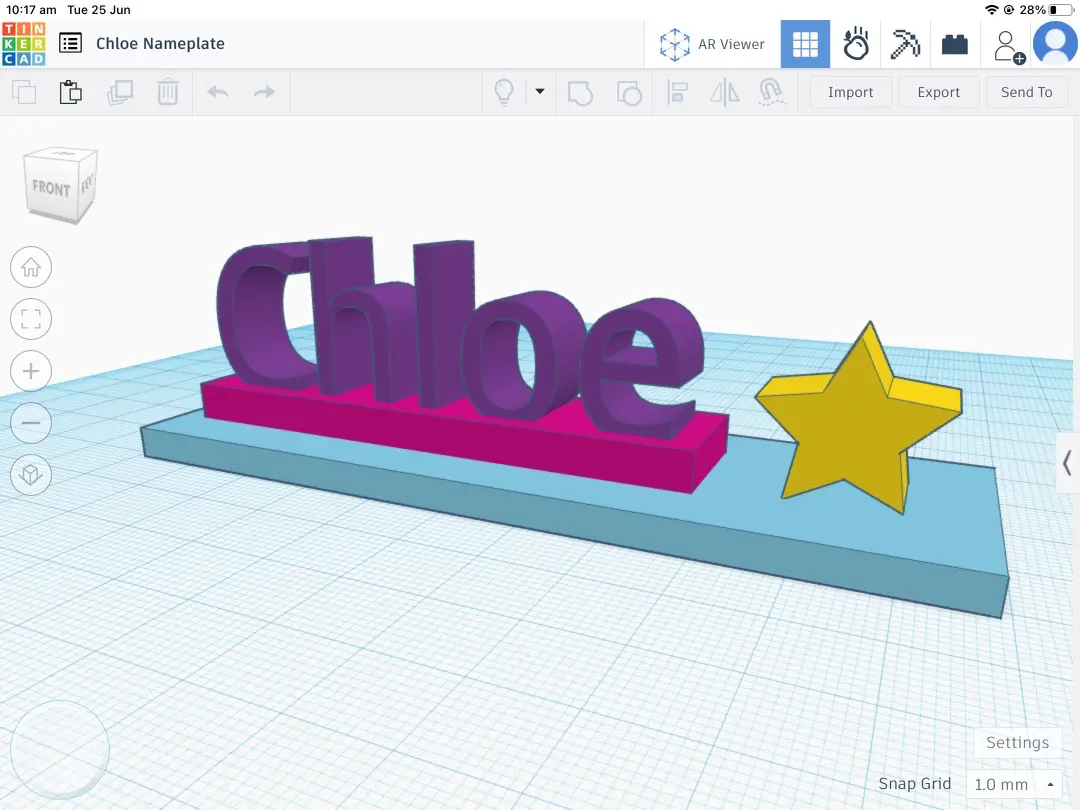
Task: Zoom in with the plus button
Action: pos(31,371)
